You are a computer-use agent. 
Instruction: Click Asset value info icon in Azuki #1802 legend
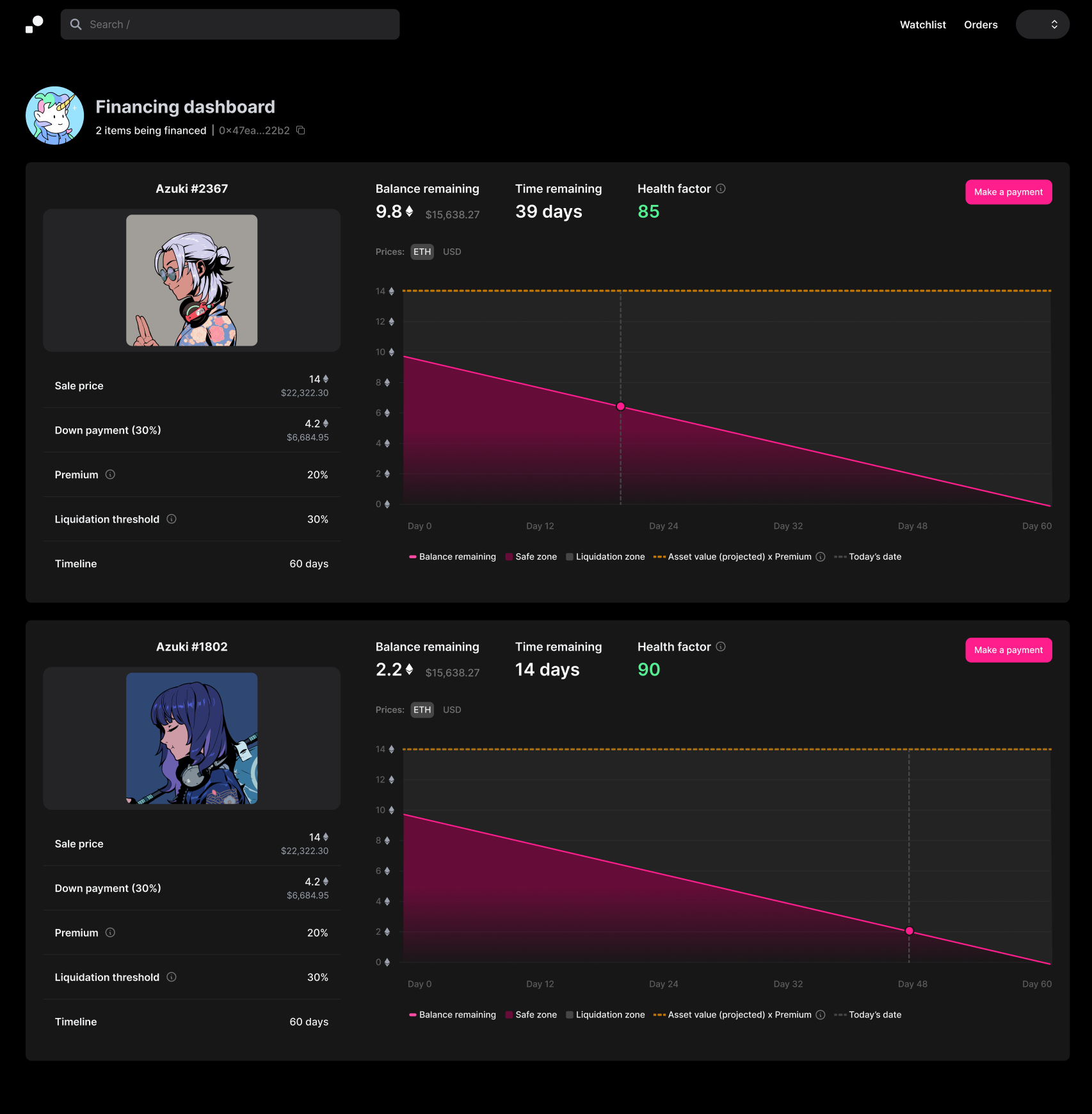(821, 1015)
